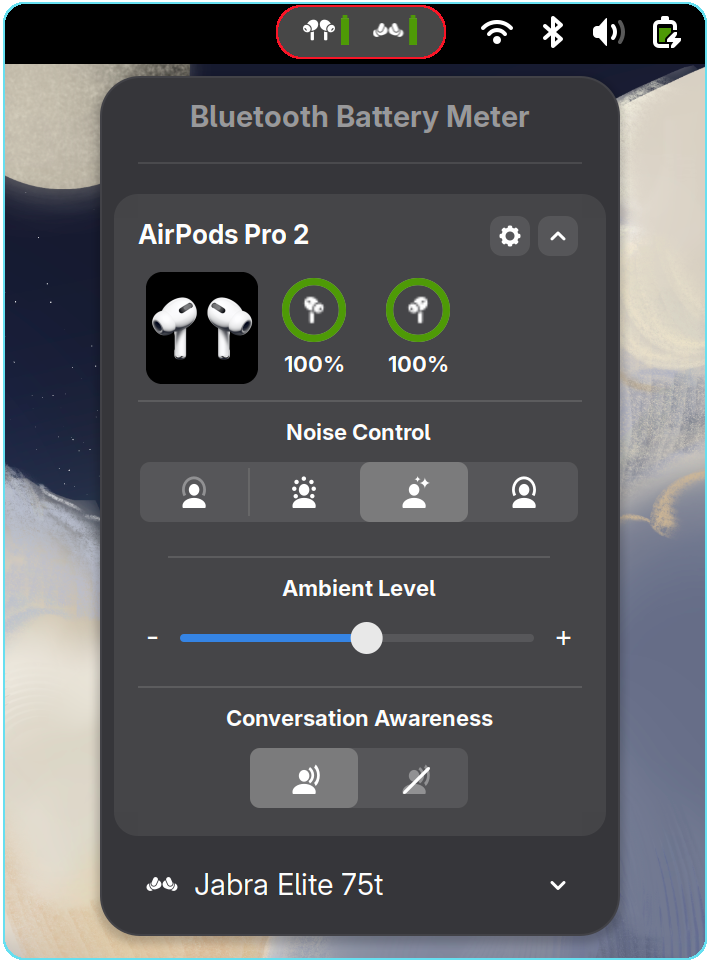Open the volume speaker icon
The width and height of the screenshot is (710, 962).
click(x=608, y=32)
